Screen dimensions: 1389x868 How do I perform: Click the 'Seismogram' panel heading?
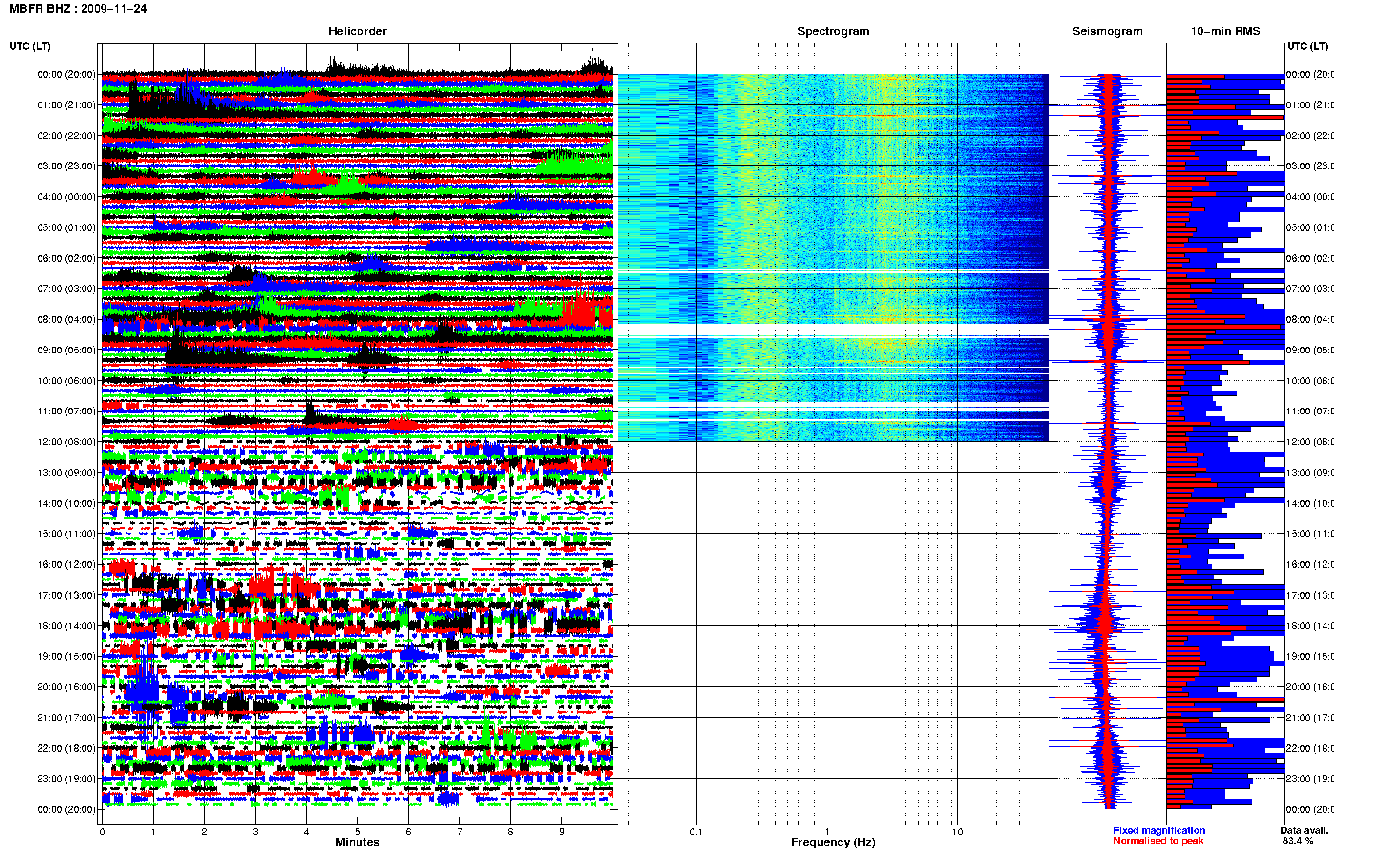coord(1107,31)
